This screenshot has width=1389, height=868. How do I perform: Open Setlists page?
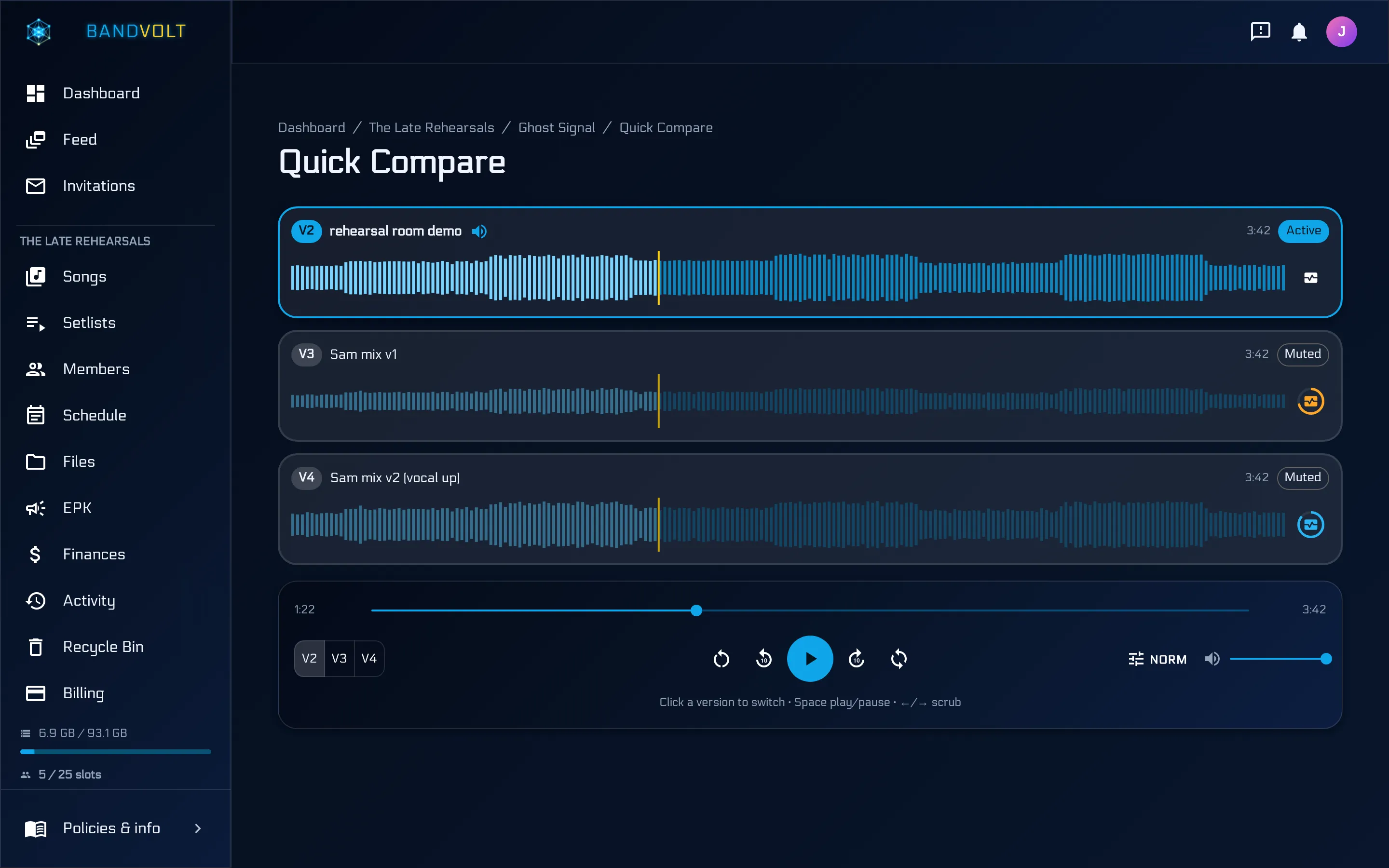(x=115, y=323)
